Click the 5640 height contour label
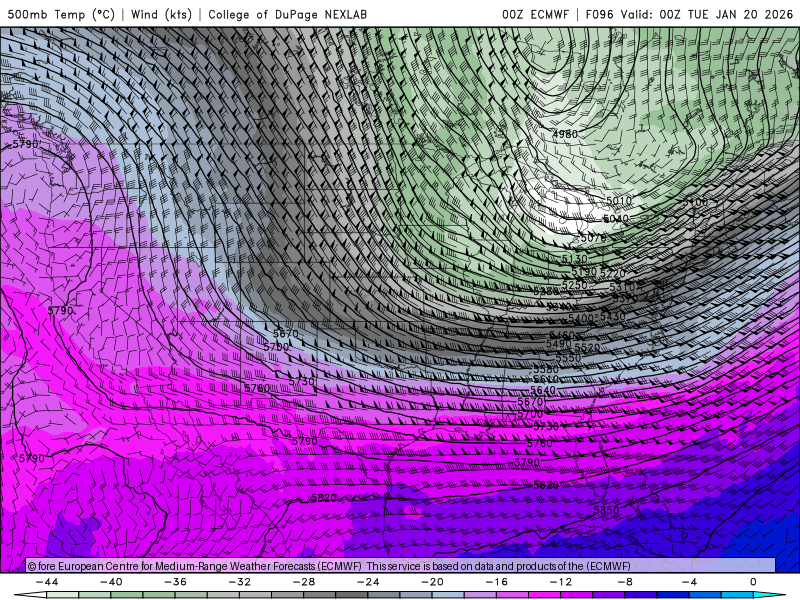 click(543, 390)
